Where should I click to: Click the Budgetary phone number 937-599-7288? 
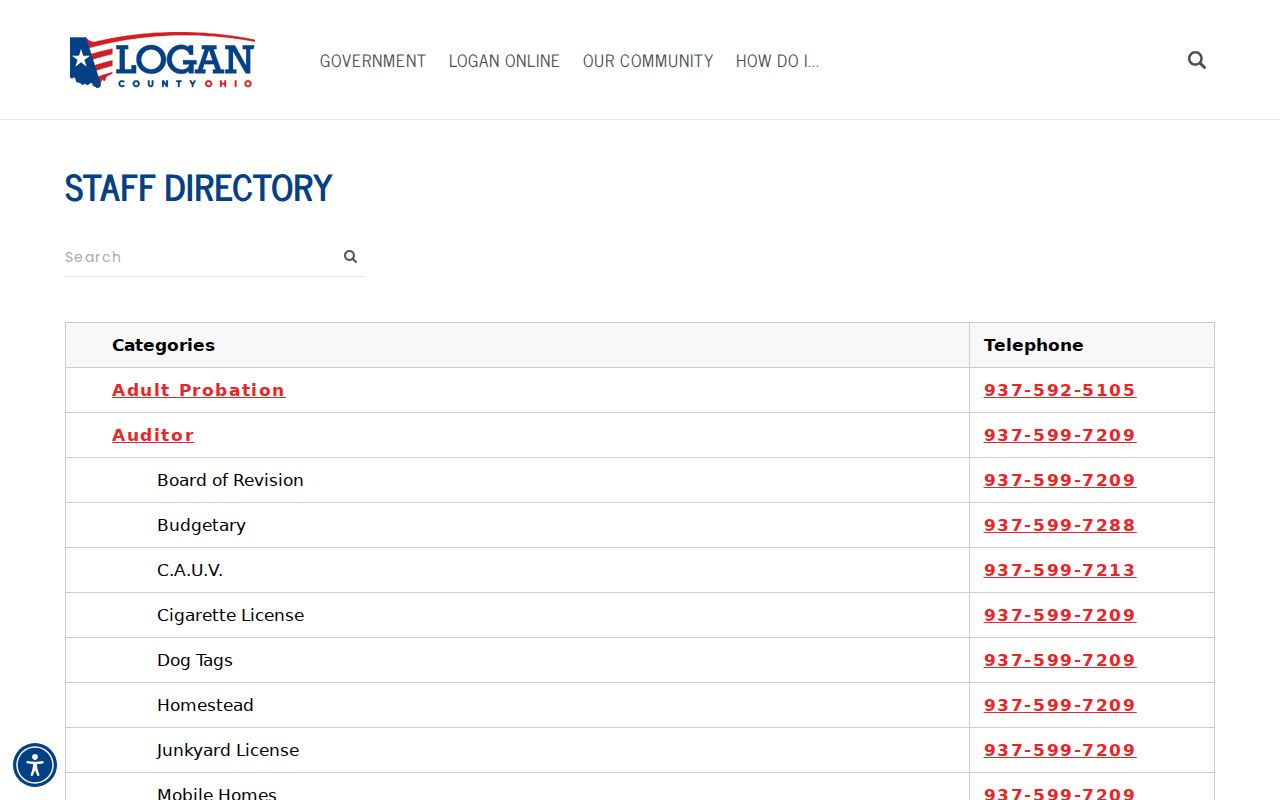click(1059, 525)
